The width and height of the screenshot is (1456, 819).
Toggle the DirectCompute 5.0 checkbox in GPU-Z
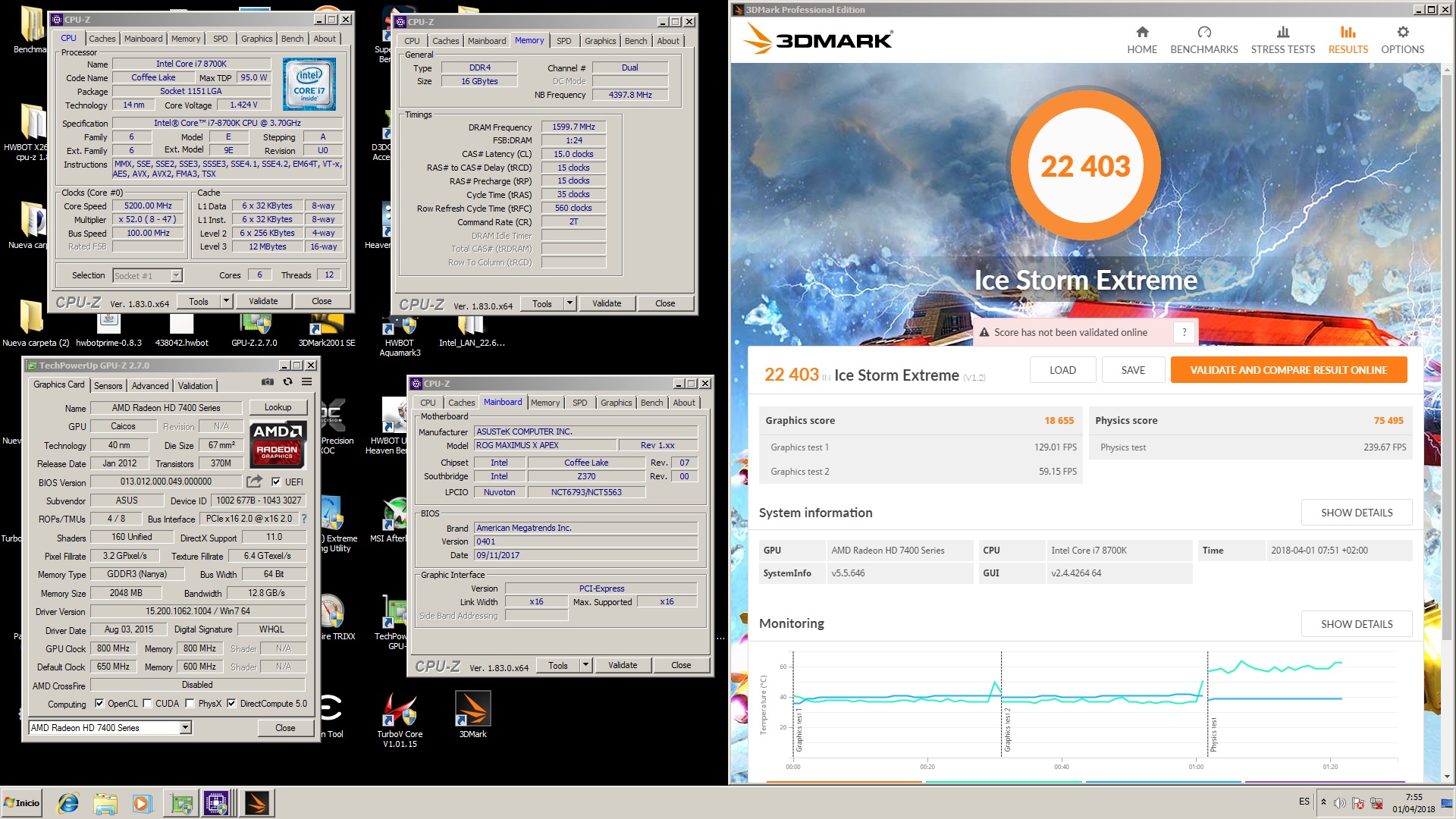[x=231, y=704]
